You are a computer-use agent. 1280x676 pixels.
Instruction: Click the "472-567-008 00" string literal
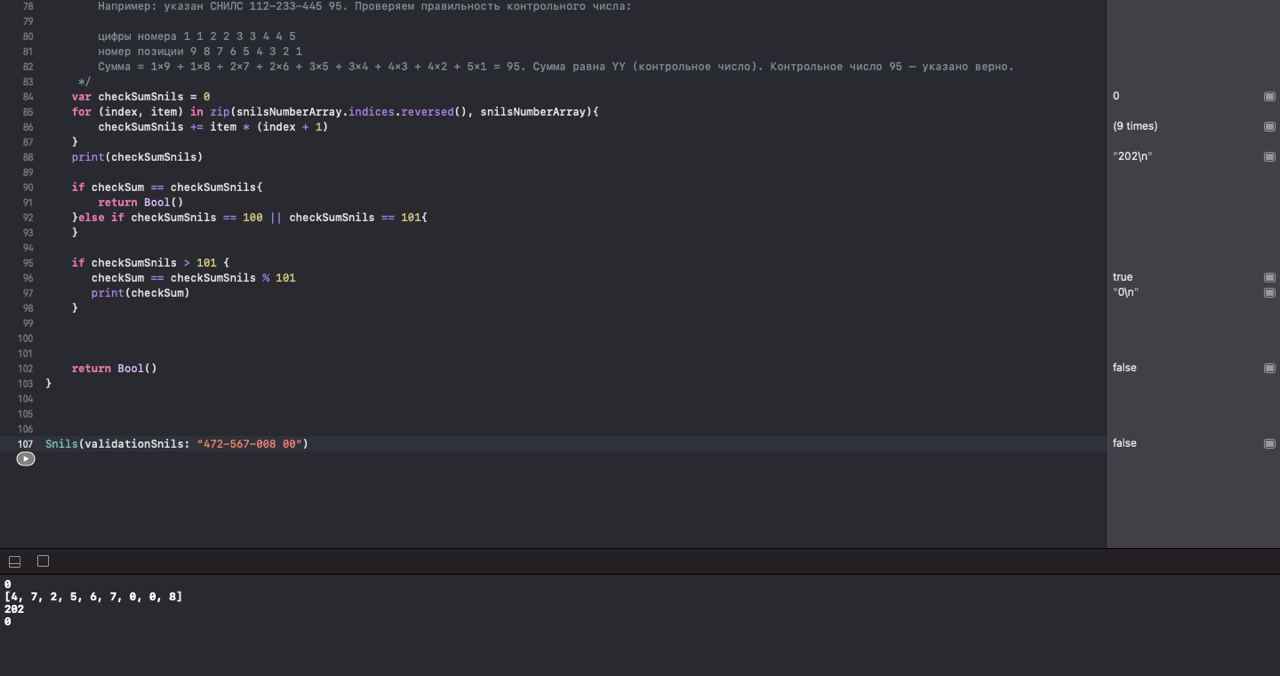point(250,444)
